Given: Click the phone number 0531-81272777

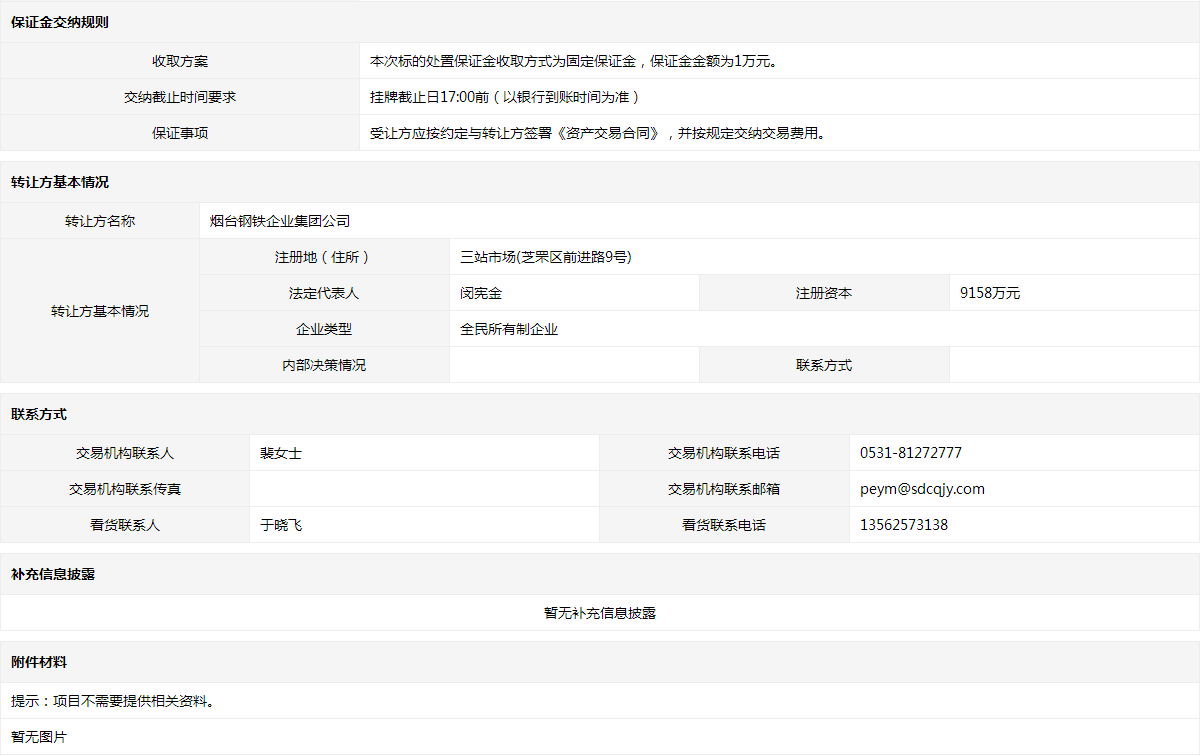Looking at the screenshot, I should 911,453.
